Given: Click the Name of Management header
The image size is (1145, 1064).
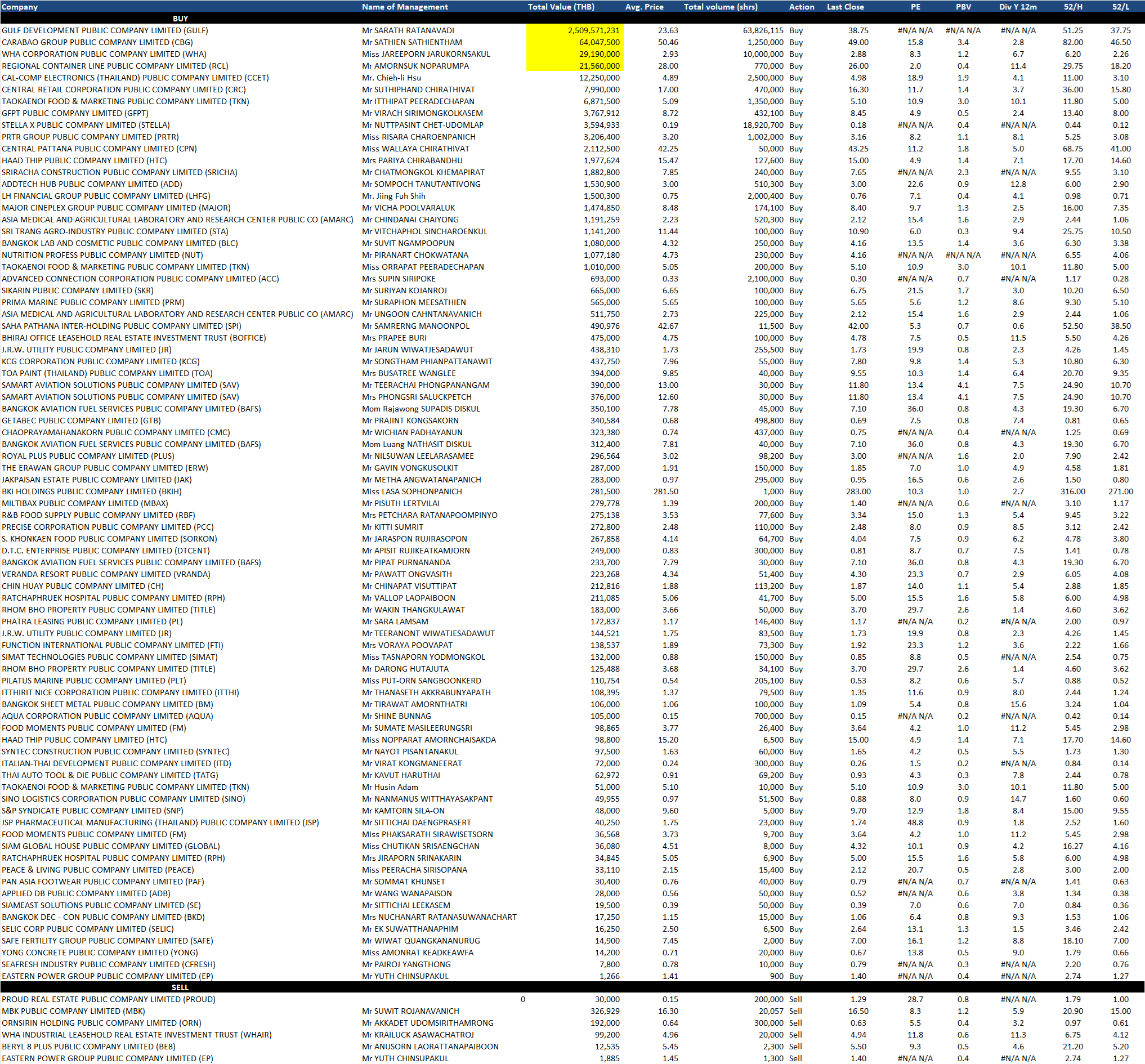Looking at the screenshot, I should (404, 7).
